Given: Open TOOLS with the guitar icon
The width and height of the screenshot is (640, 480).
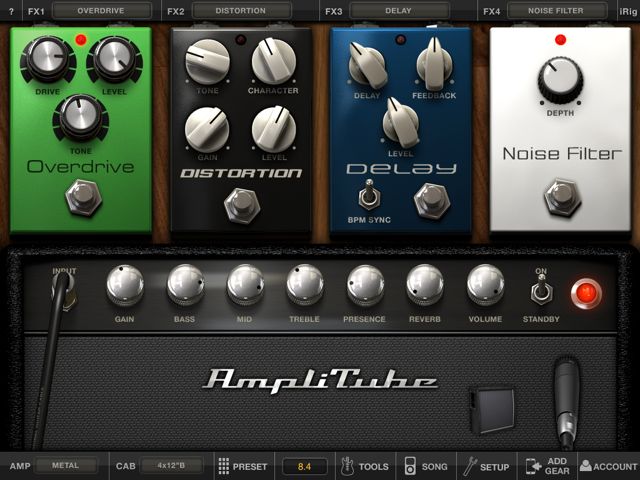Looking at the screenshot, I should pos(365,466).
